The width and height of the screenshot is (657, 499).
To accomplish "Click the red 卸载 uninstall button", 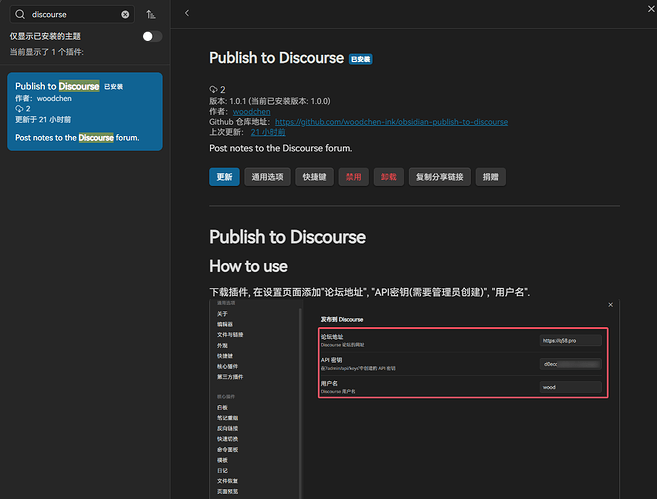I will pyautogui.click(x=388, y=177).
